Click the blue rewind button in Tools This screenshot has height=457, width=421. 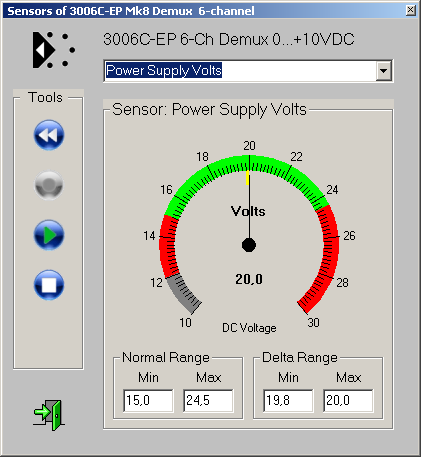click(49, 135)
